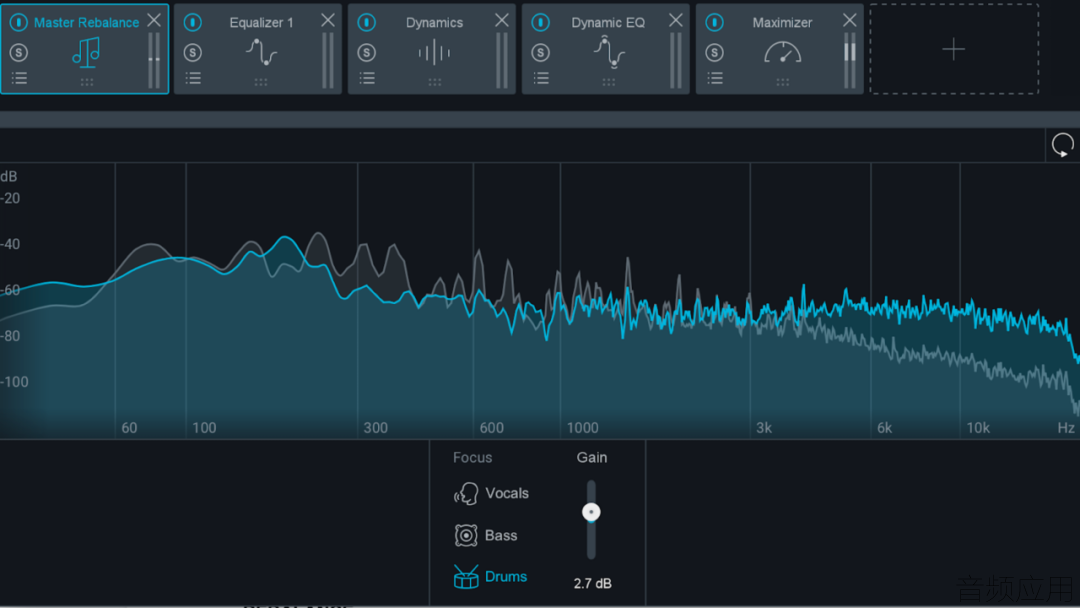The width and height of the screenshot is (1080, 608).
Task: Open presets list for Dynamics
Action: tap(368, 78)
